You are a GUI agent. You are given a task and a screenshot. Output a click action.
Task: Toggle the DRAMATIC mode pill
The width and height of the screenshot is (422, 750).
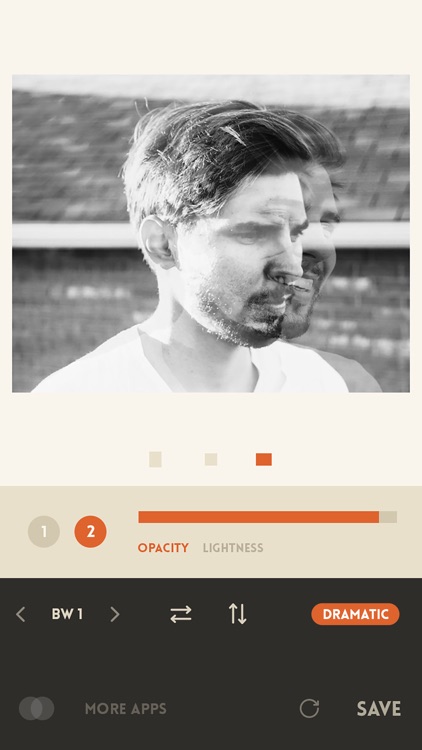pyautogui.click(x=355, y=614)
